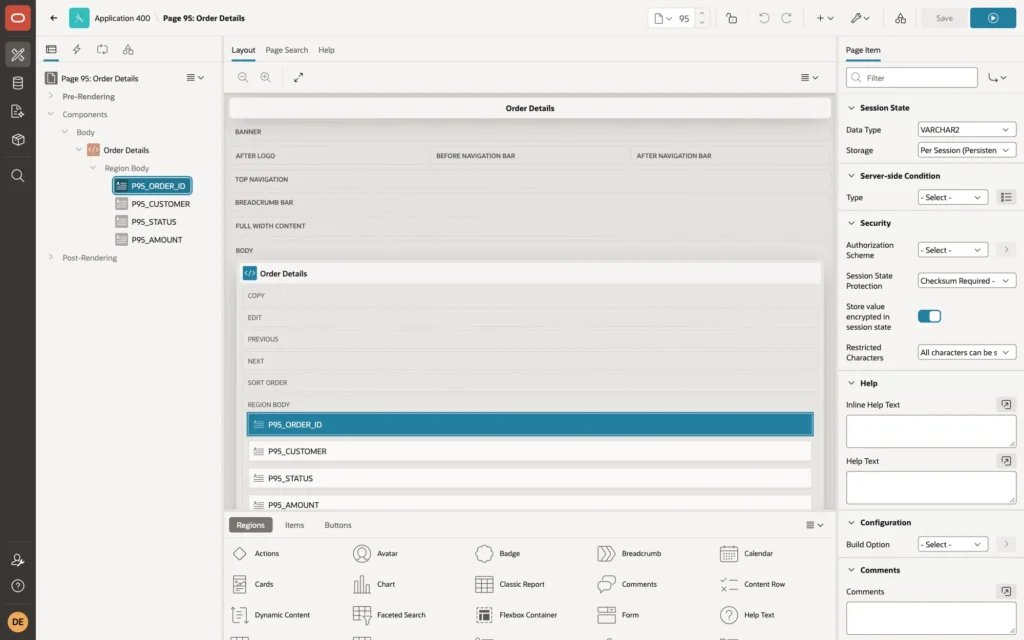Image resolution: width=1024 pixels, height=640 pixels.
Task: Select the Faceted Search region type
Action: click(389, 615)
